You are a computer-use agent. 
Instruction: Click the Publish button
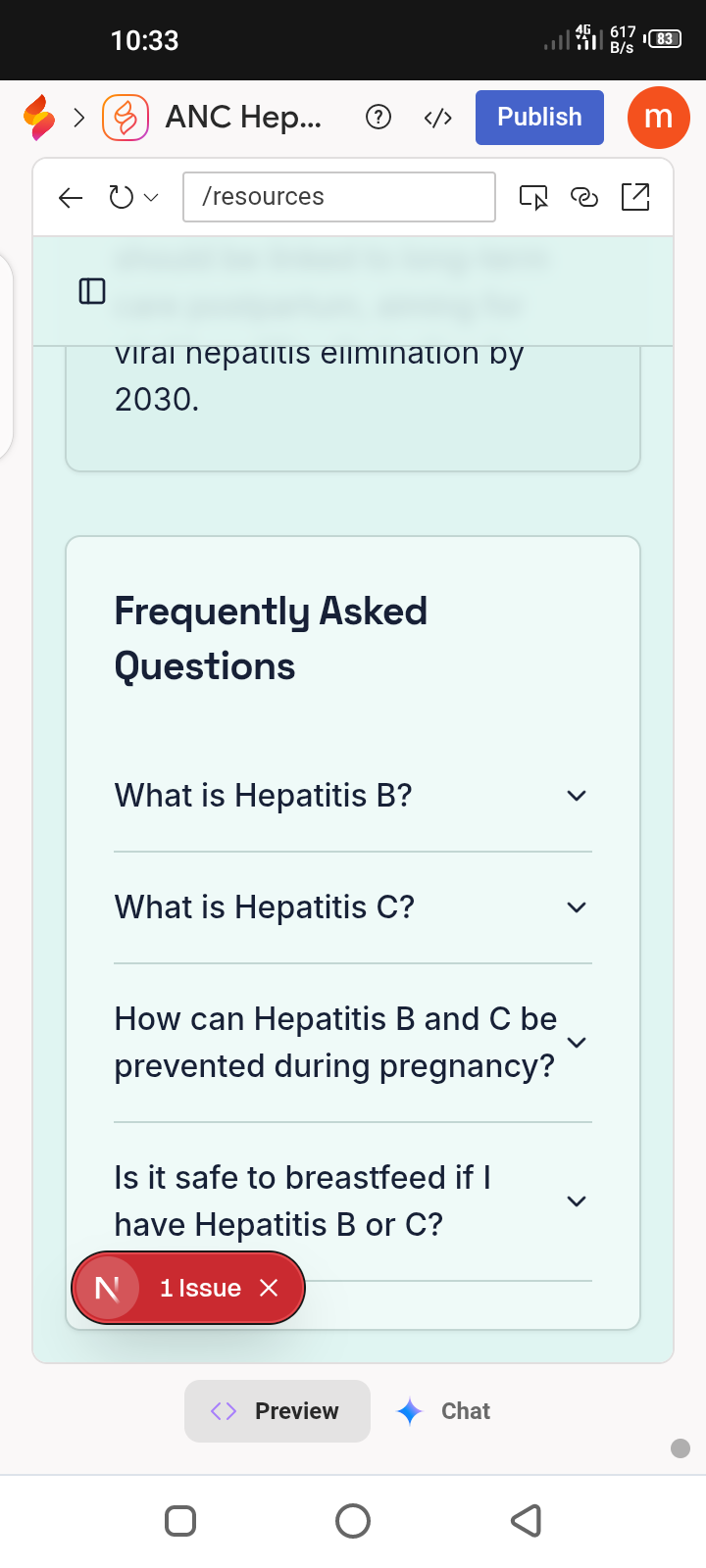(x=539, y=118)
